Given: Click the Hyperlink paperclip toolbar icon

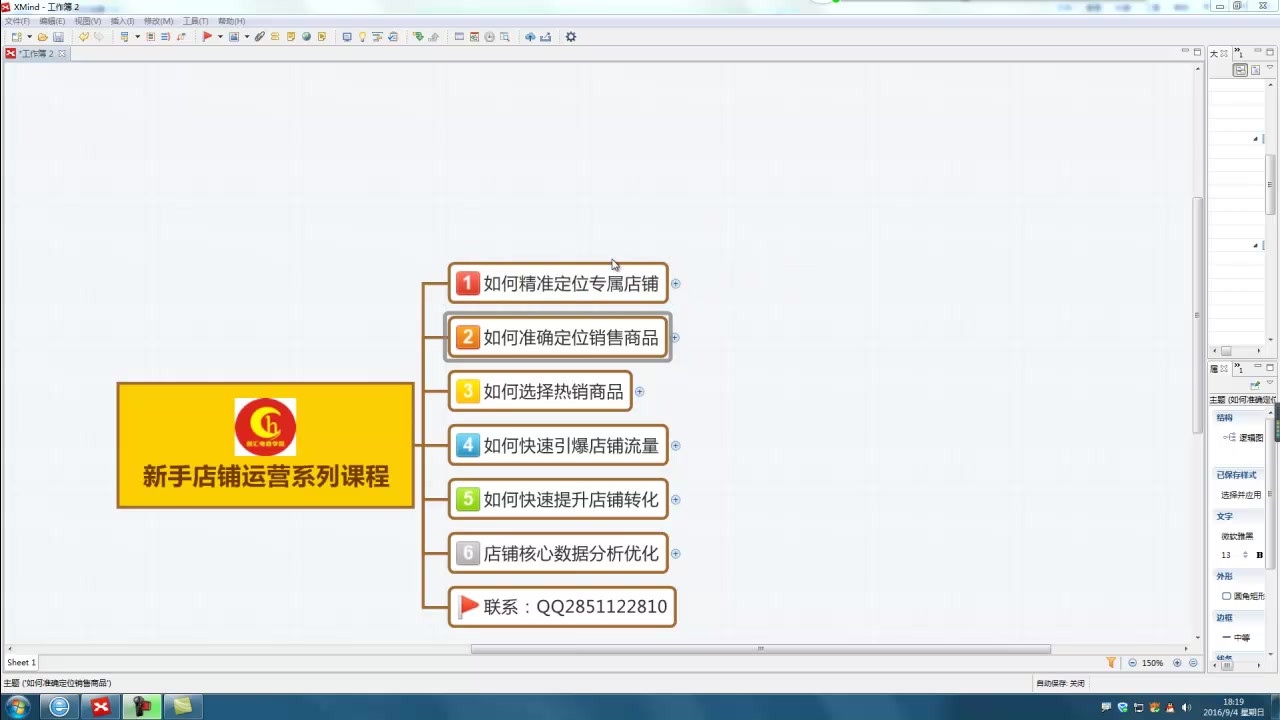Looking at the screenshot, I should pyautogui.click(x=258, y=36).
